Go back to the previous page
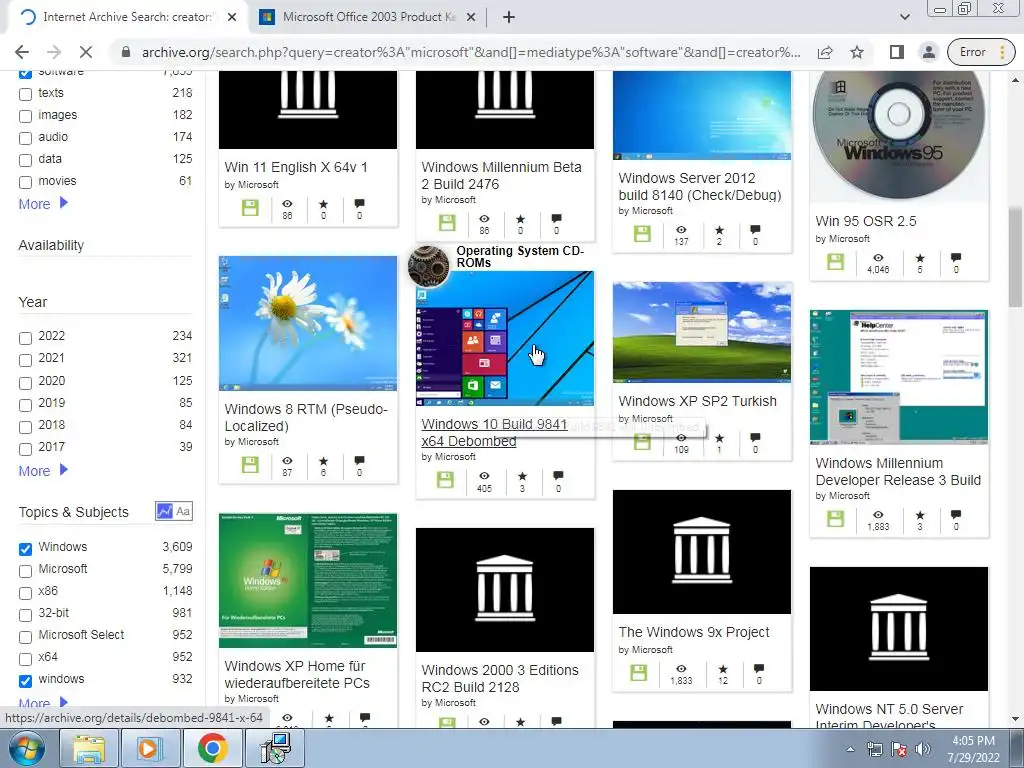This screenshot has height=768, width=1024. coord(22,52)
